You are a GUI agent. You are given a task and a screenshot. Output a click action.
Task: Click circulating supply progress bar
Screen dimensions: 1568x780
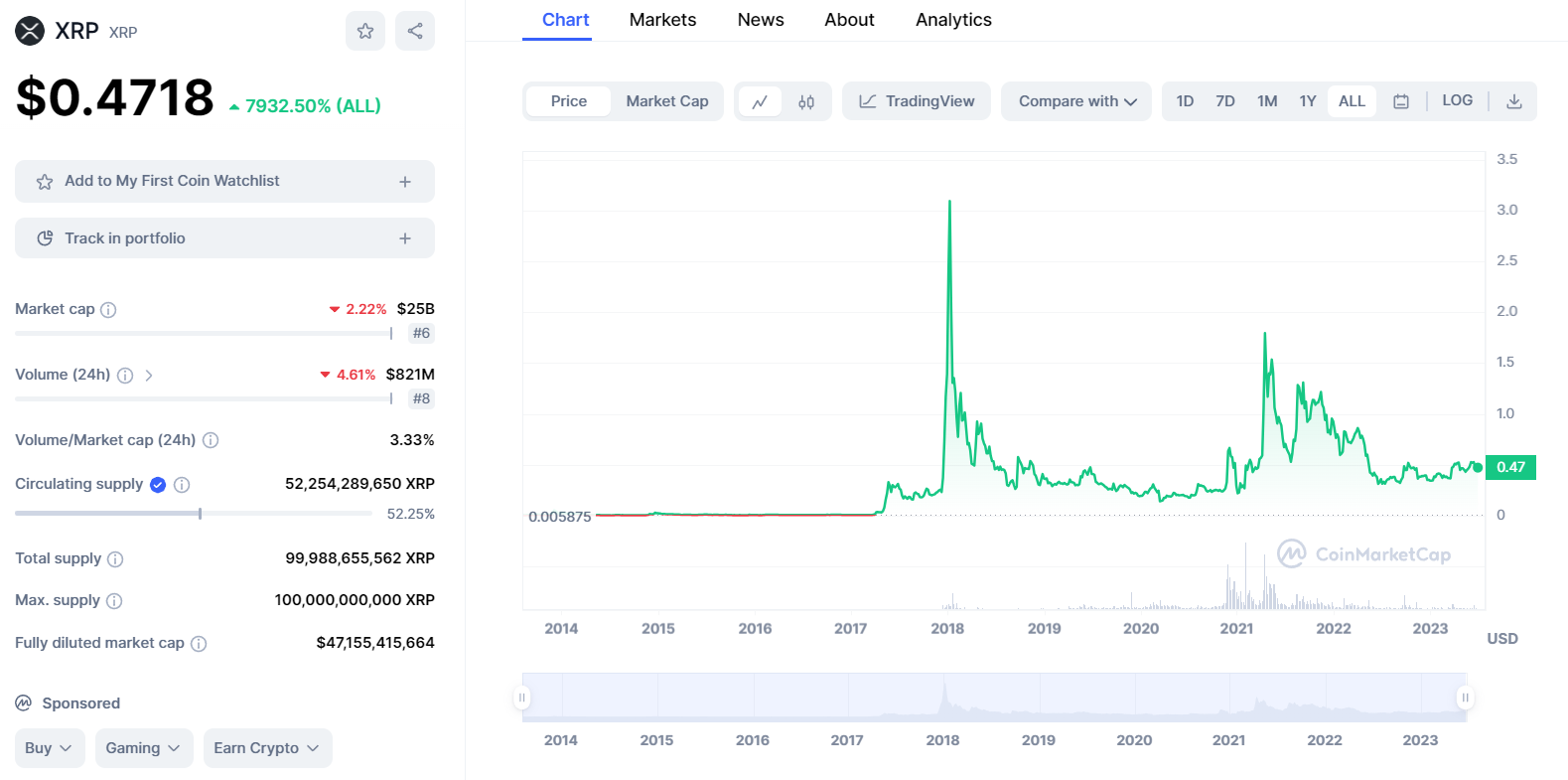194,514
